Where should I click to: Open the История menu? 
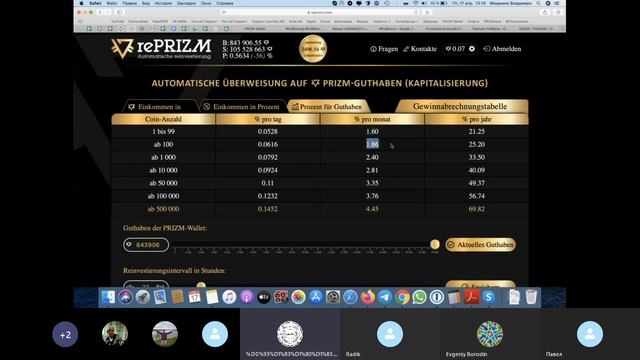[x=163, y=3]
